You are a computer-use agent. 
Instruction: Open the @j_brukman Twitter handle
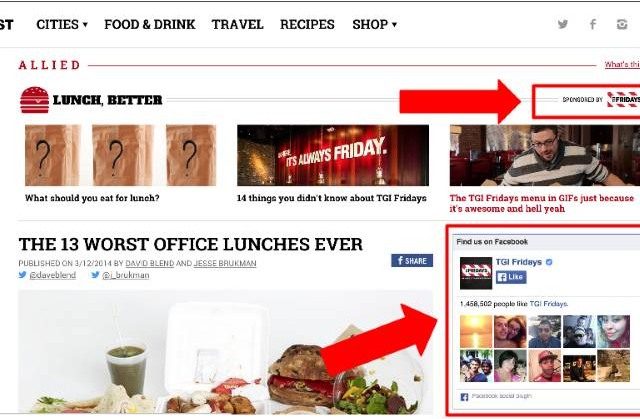(125, 275)
